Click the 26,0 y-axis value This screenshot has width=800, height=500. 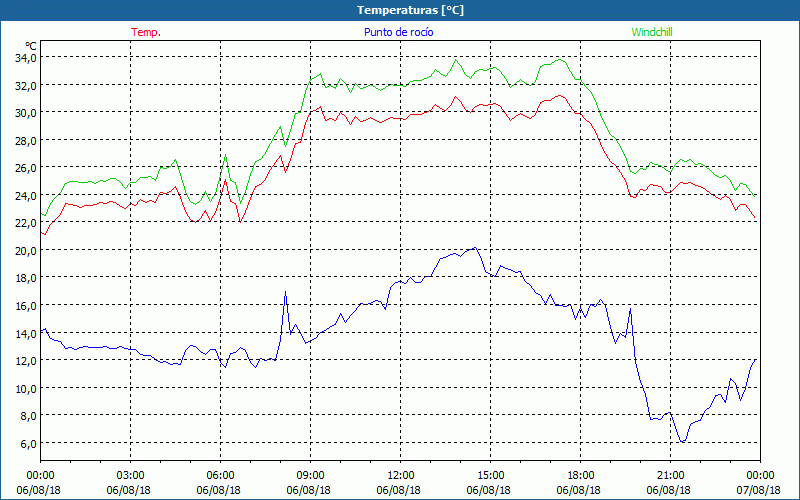point(26,168)
